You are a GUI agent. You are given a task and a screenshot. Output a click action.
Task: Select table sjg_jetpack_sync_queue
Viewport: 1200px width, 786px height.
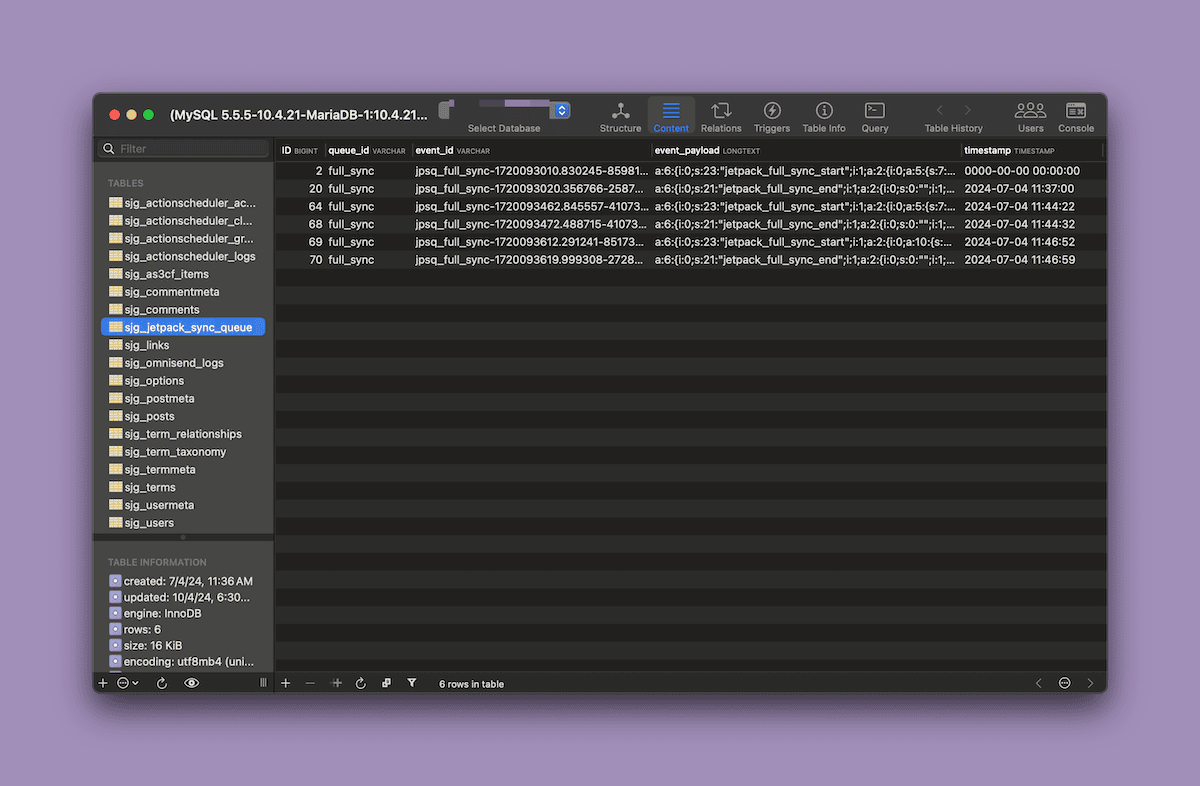[184, 327]
